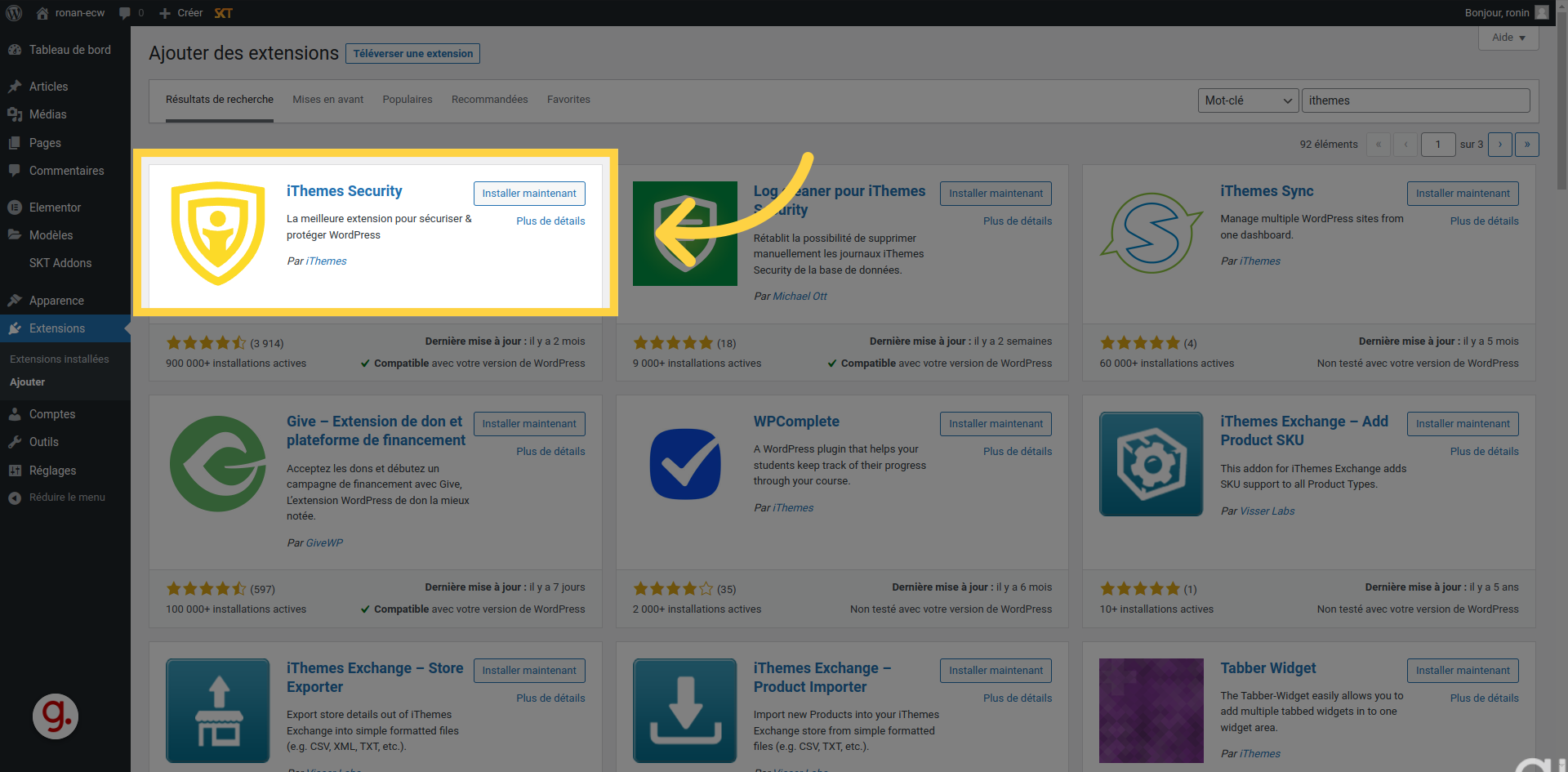Install Tabber Widget now
The image size is (1568, 772).
coord(1463,671)
